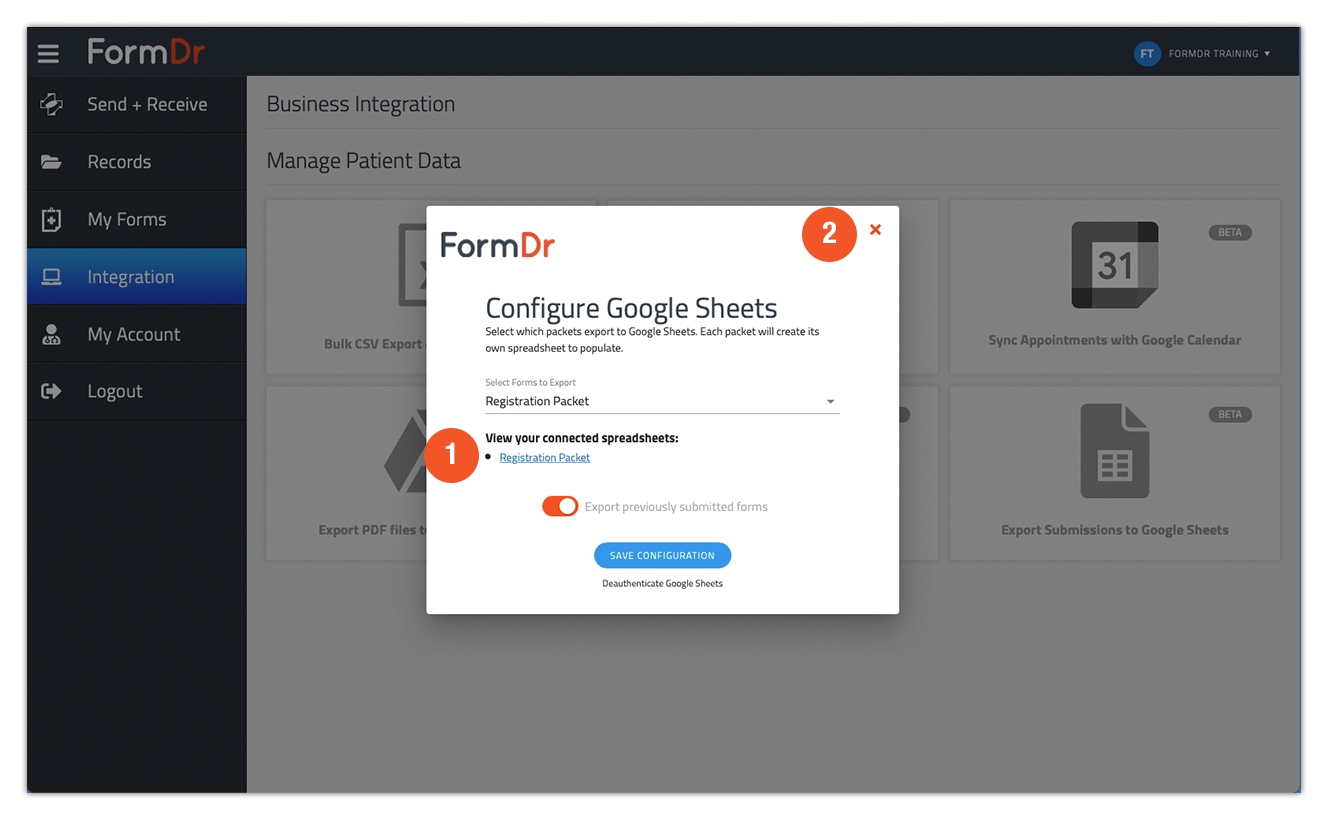This screenshot has height=813, width=1323.
Task: Open the Select Forms to Export dropdown
Action: [662, 401]
